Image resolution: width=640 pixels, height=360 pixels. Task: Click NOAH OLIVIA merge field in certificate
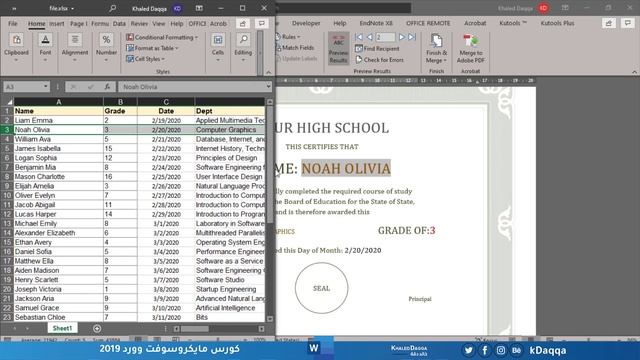point(346,168)
